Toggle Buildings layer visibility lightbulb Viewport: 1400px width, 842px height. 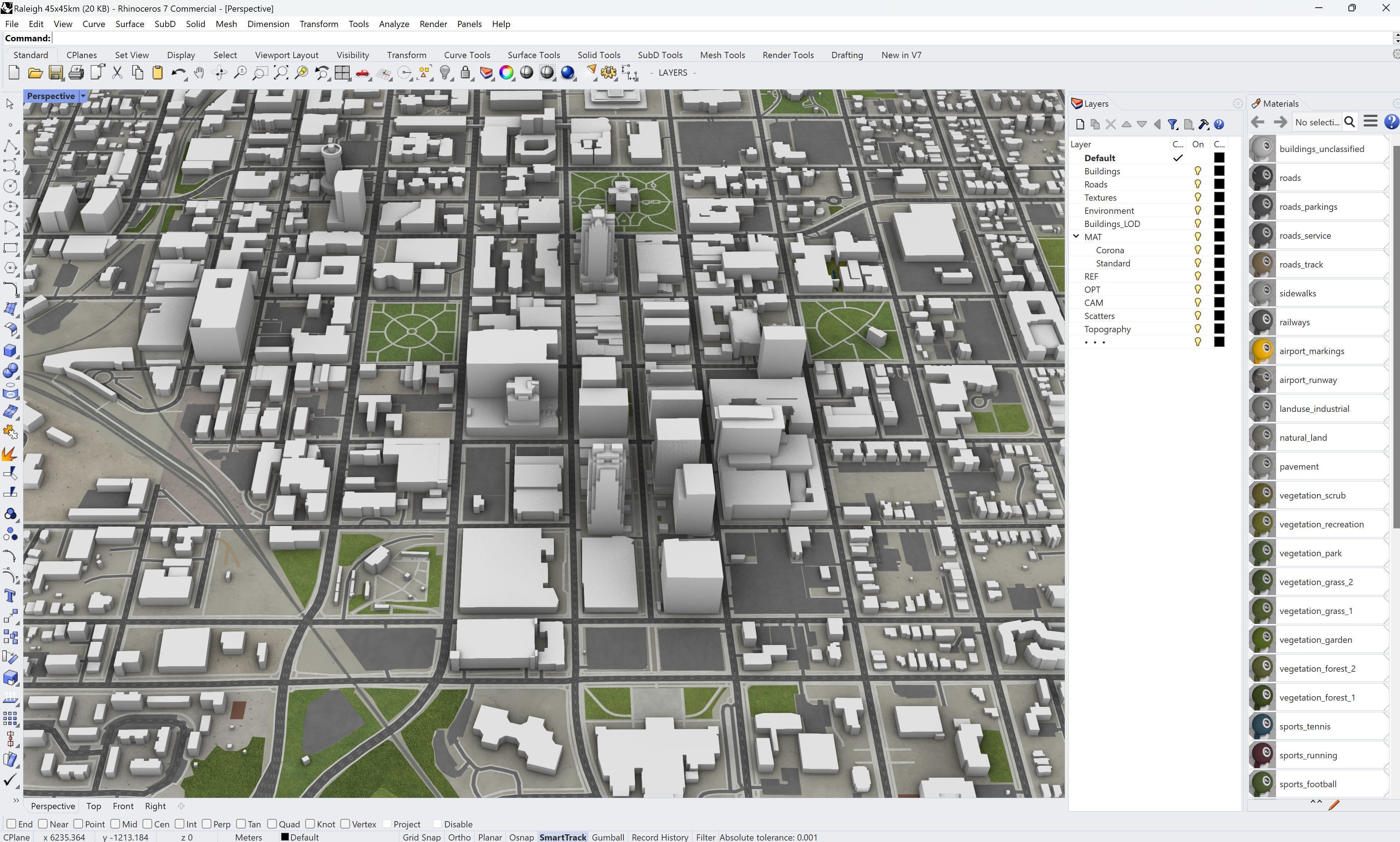[1197, 171]
